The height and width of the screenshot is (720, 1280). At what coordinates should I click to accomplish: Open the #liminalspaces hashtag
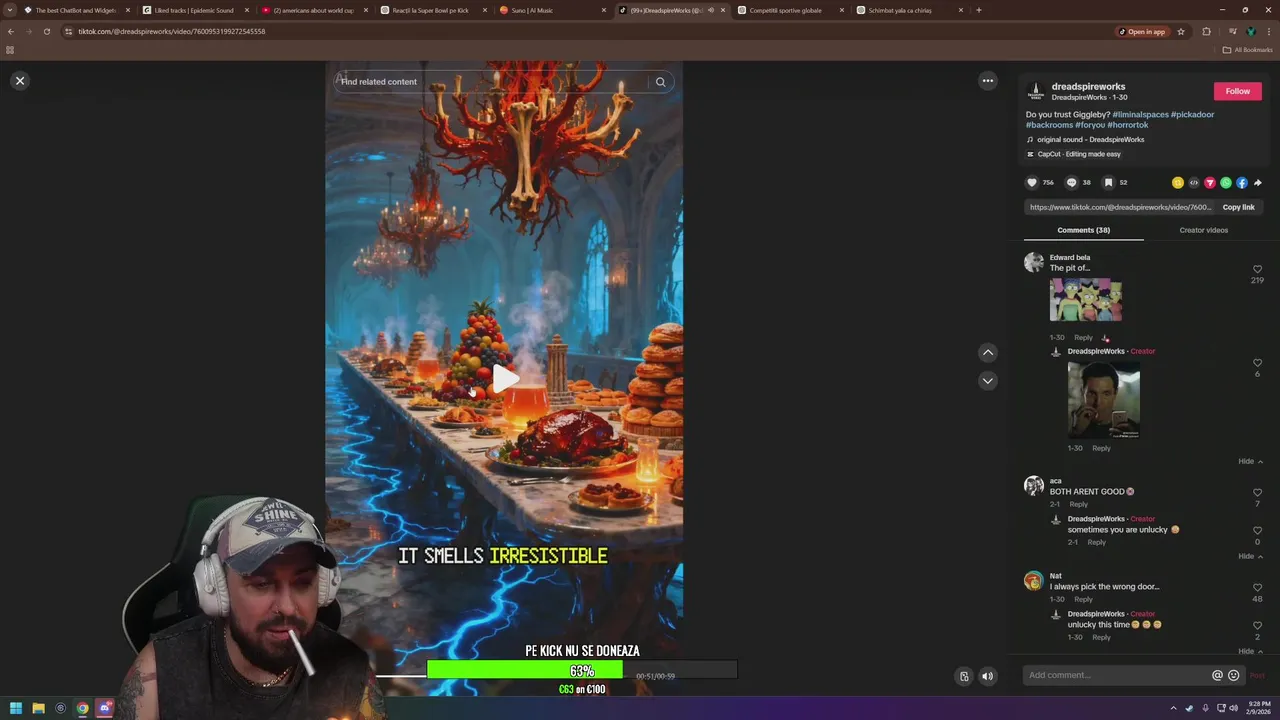tap(1140, 114)
